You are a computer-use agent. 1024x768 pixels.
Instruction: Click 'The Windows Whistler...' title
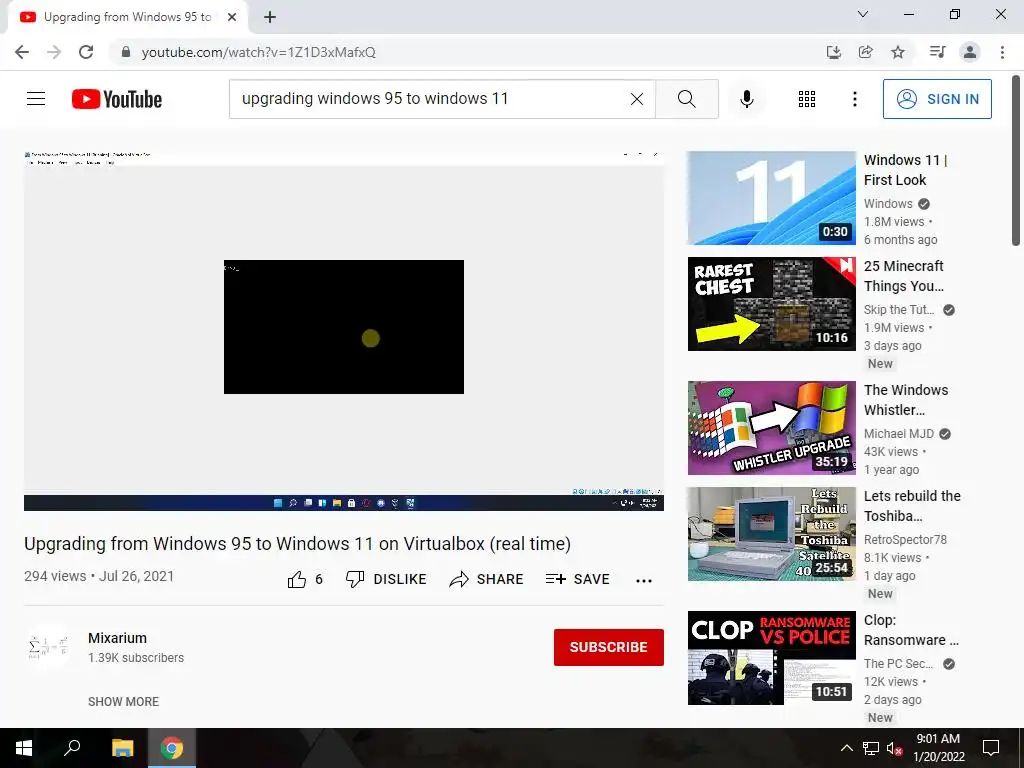tap(906, 400)
